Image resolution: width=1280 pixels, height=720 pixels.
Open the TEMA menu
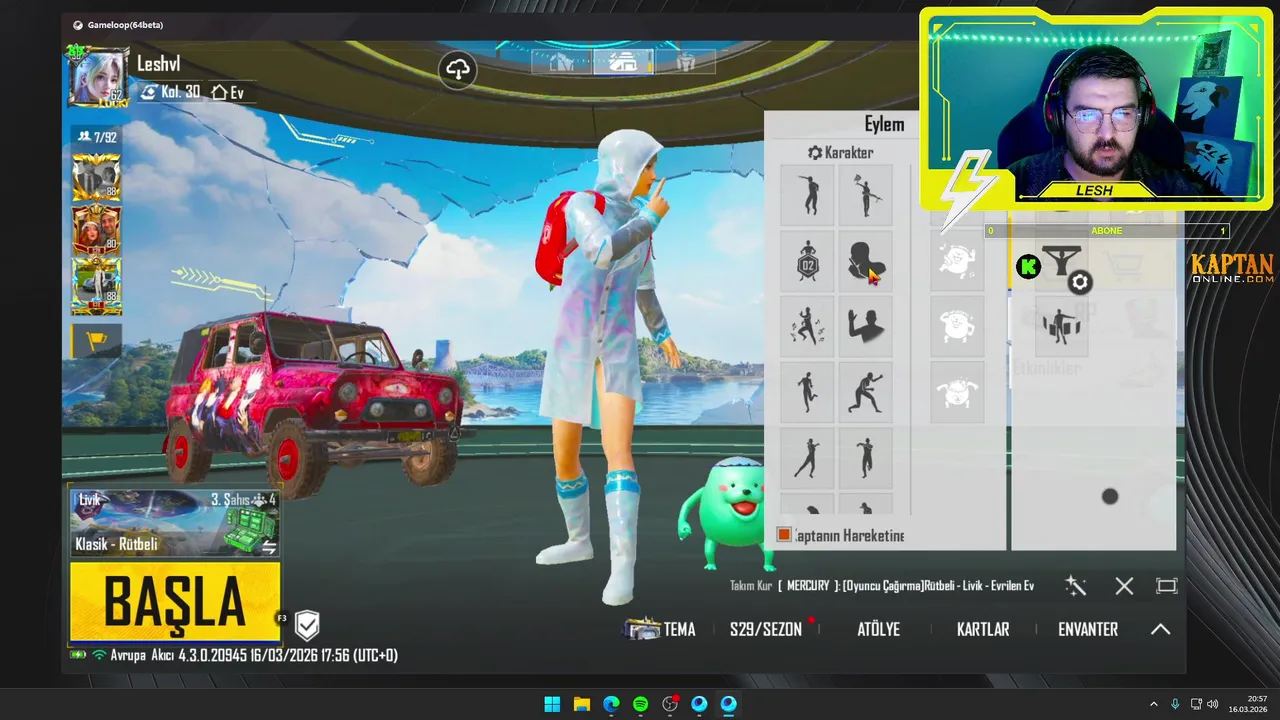tap(660, 629)
